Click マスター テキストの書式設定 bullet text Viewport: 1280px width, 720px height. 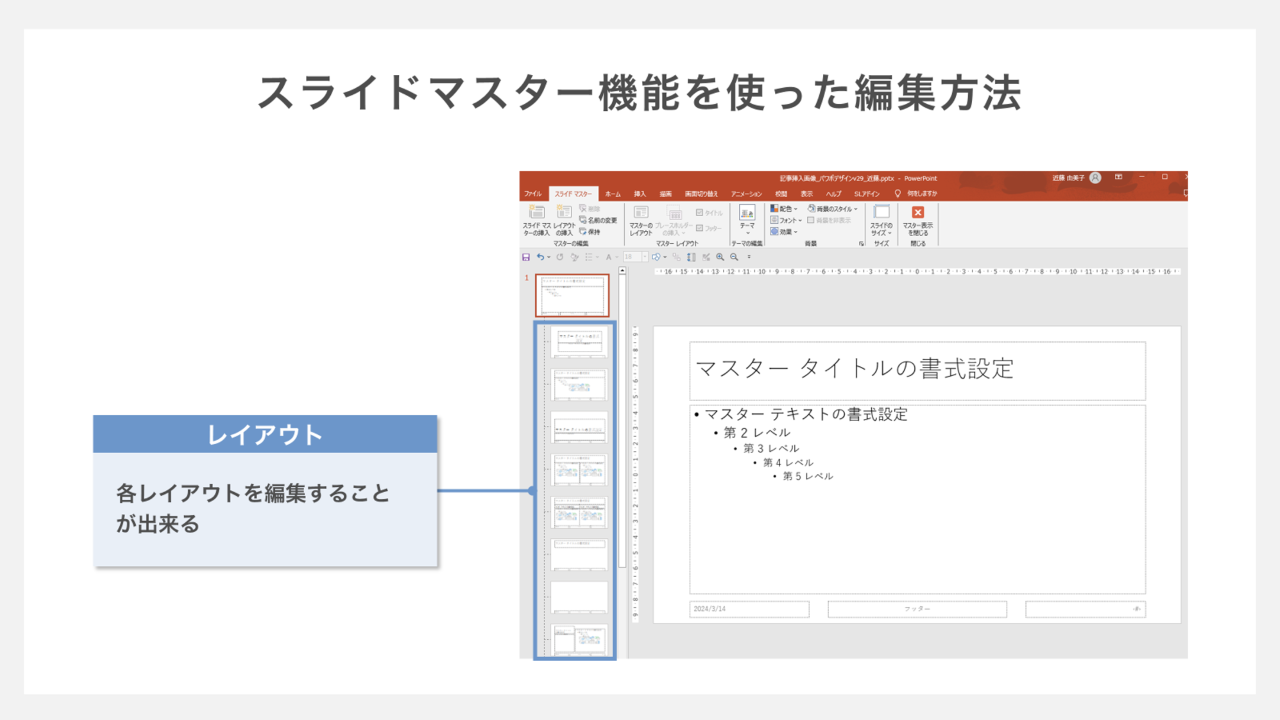pos(807,414)
